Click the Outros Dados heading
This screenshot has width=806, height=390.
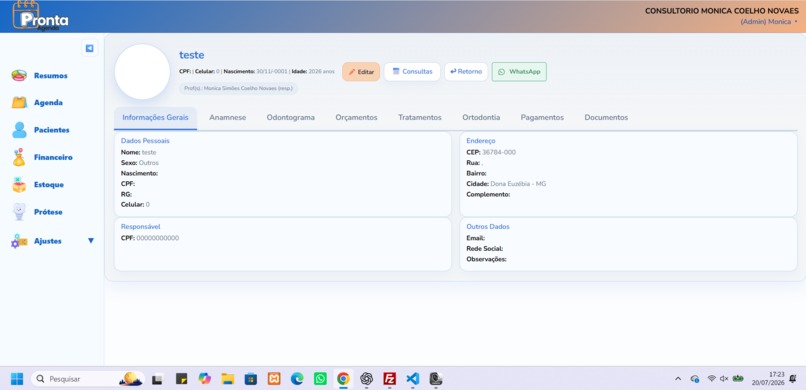[x=488, y=227]
